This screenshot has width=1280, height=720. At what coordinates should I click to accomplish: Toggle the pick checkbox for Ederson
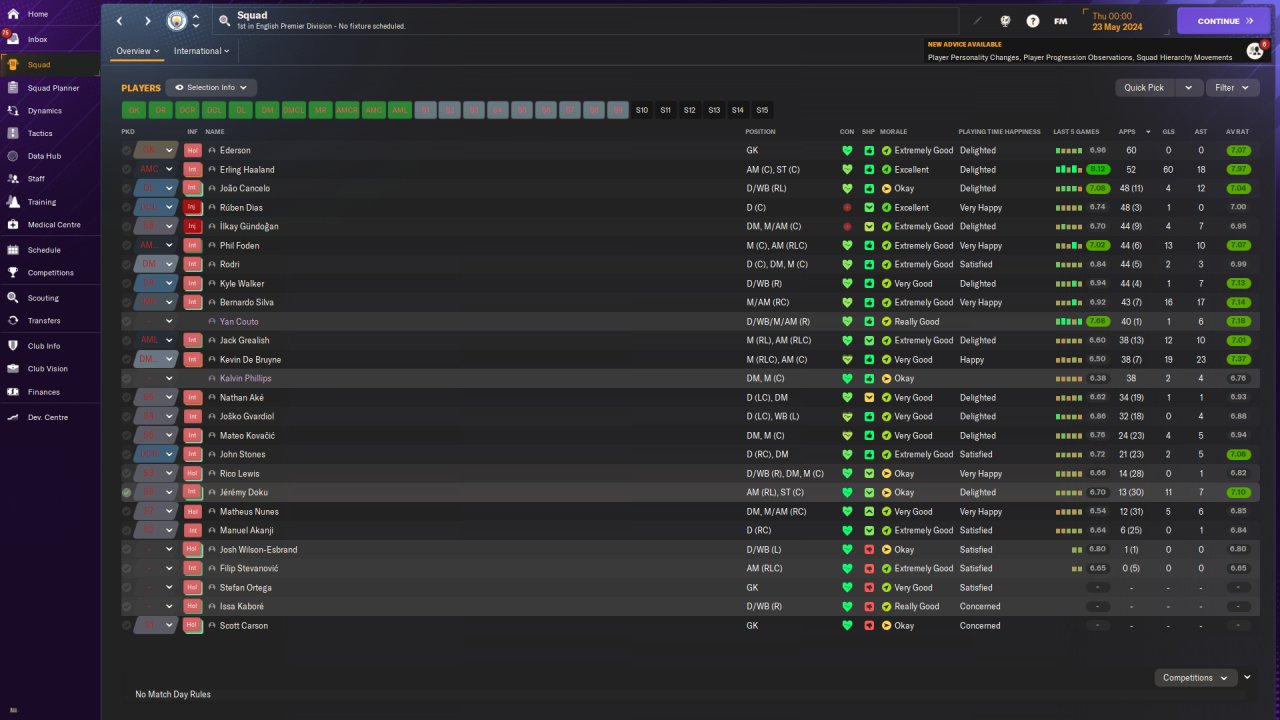coord(127,151)
